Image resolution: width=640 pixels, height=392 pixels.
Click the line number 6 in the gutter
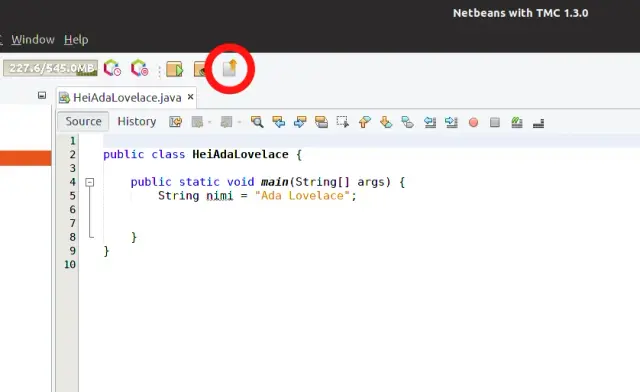click(72, 209)
